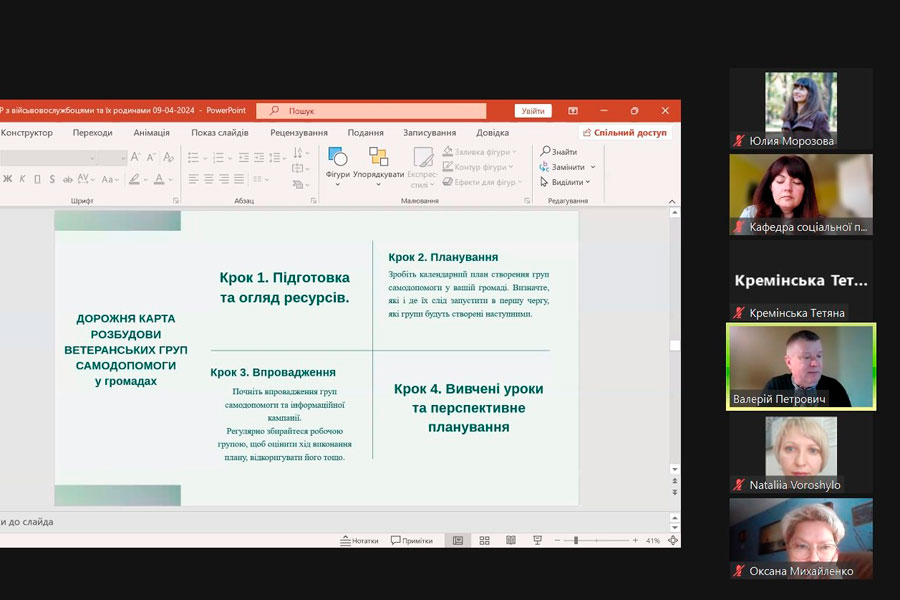This screenshot has width=900, height=600.
Task: Click the font color icon
Action: (x=158, y=180)
